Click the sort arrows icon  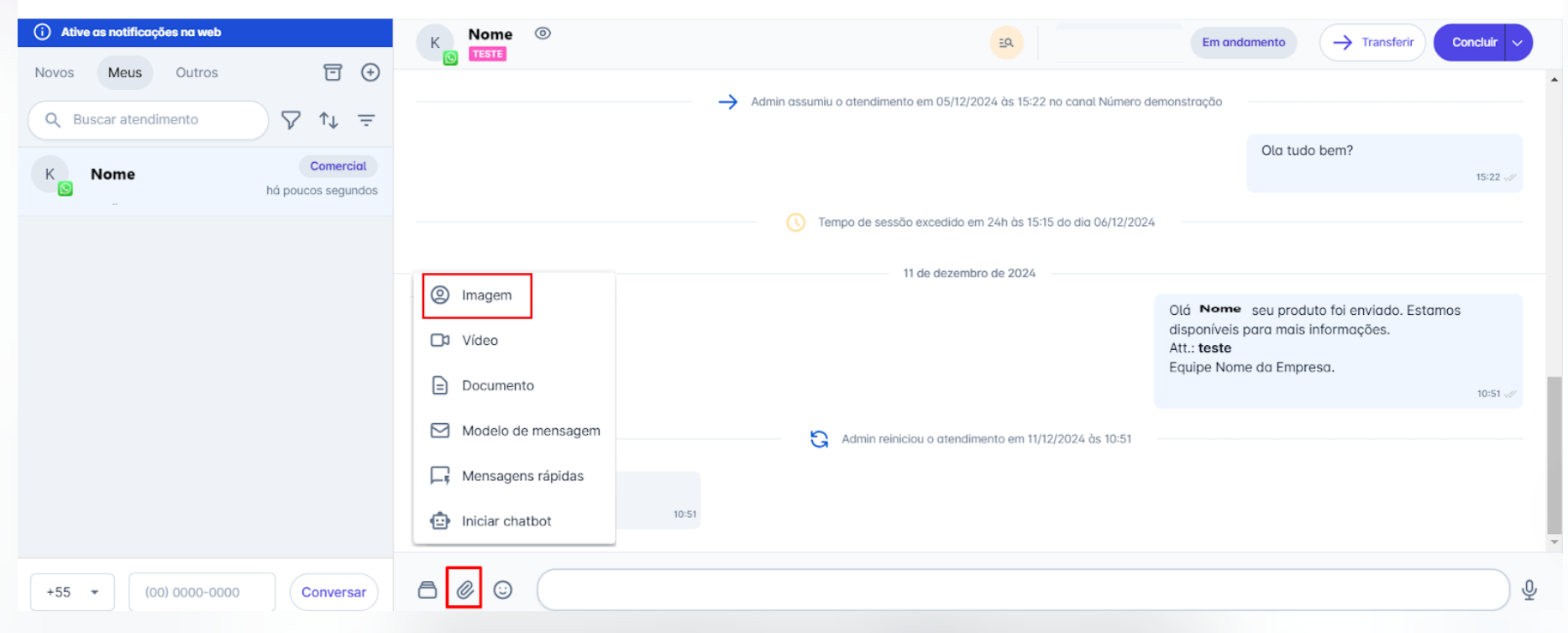point(328,120)
